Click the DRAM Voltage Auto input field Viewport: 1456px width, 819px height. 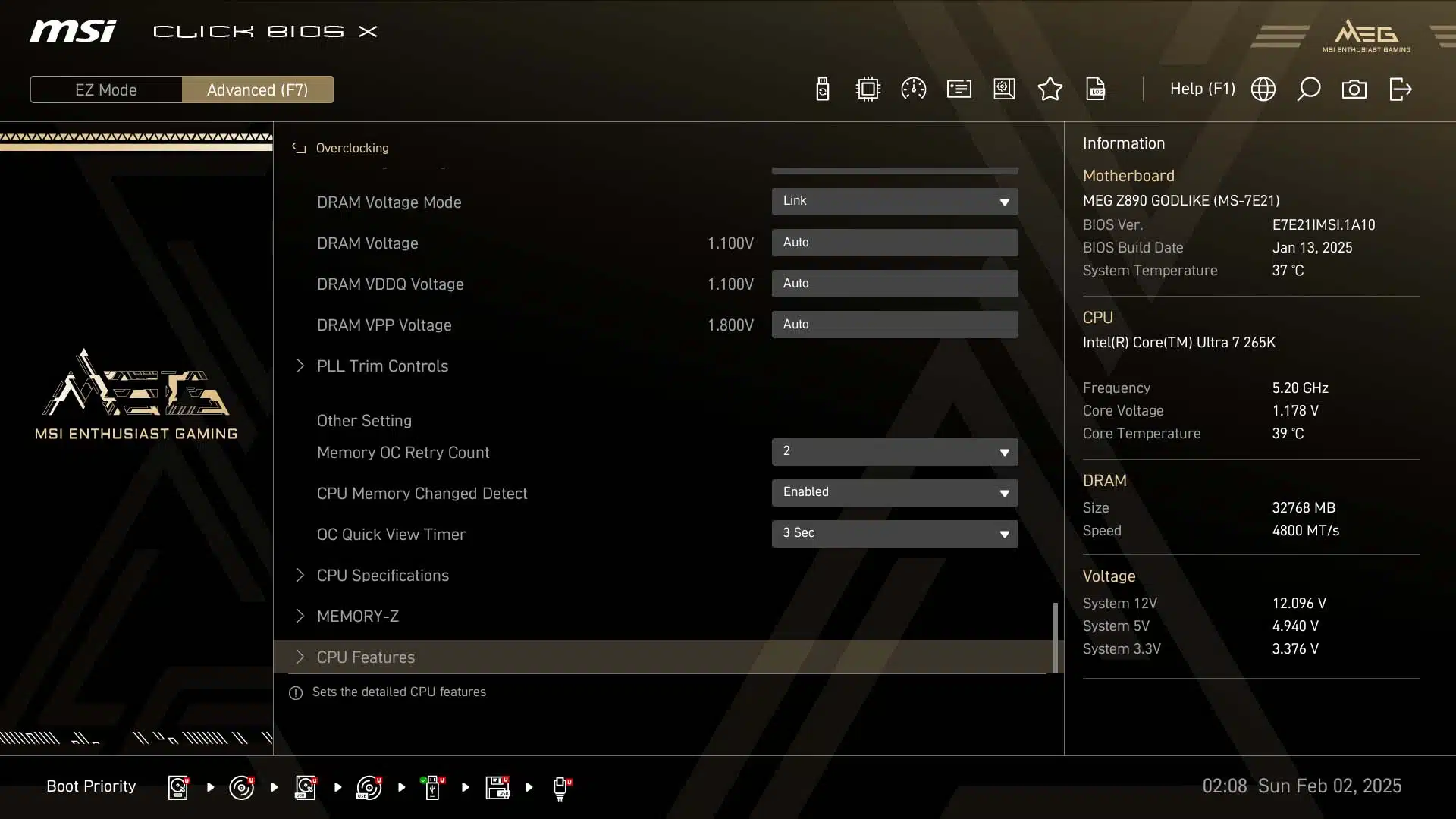pyautogui.click(x=895, y=243)
